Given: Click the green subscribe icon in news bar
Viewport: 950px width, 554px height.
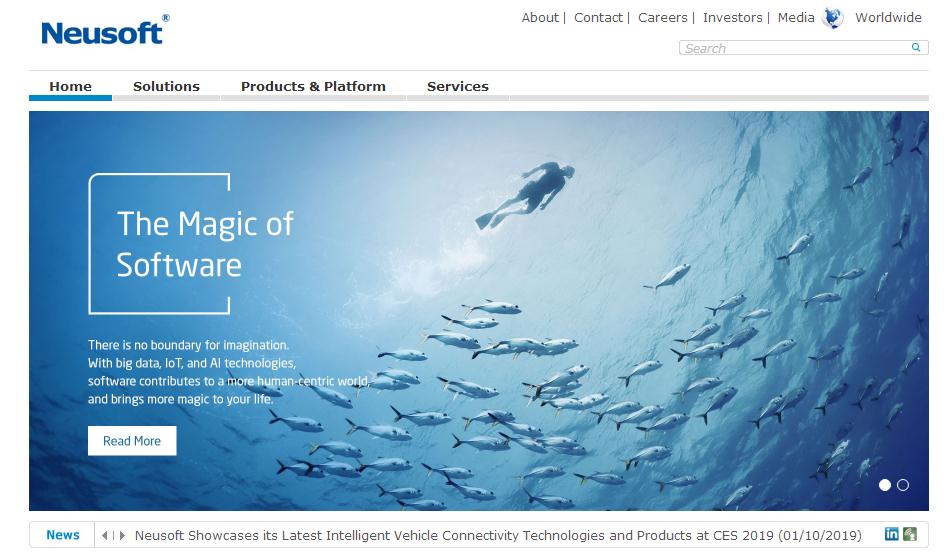Looking at the screenshot, I should (909, 534).
